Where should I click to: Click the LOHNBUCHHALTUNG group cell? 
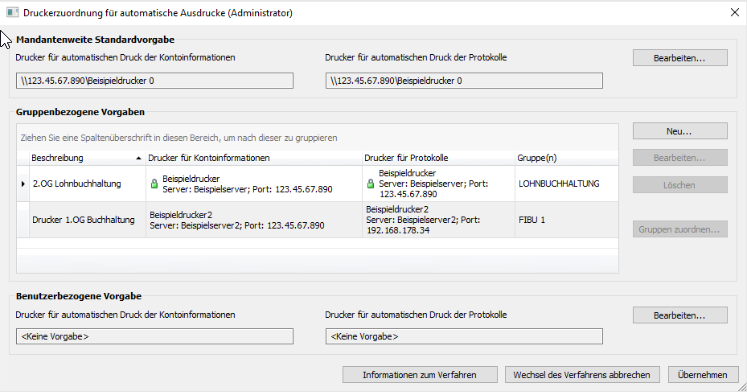click(x=566, y=184)
